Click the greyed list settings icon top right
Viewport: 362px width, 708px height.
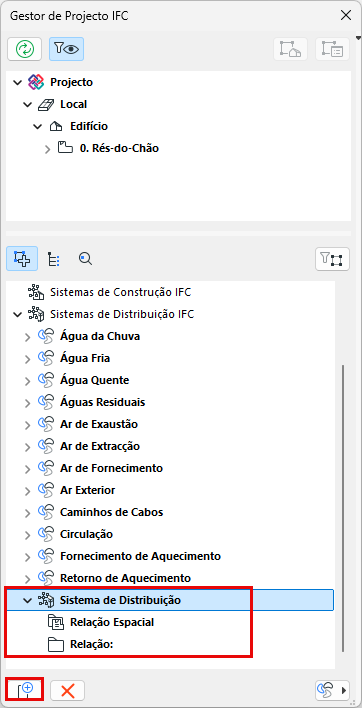tap(332, 49)
